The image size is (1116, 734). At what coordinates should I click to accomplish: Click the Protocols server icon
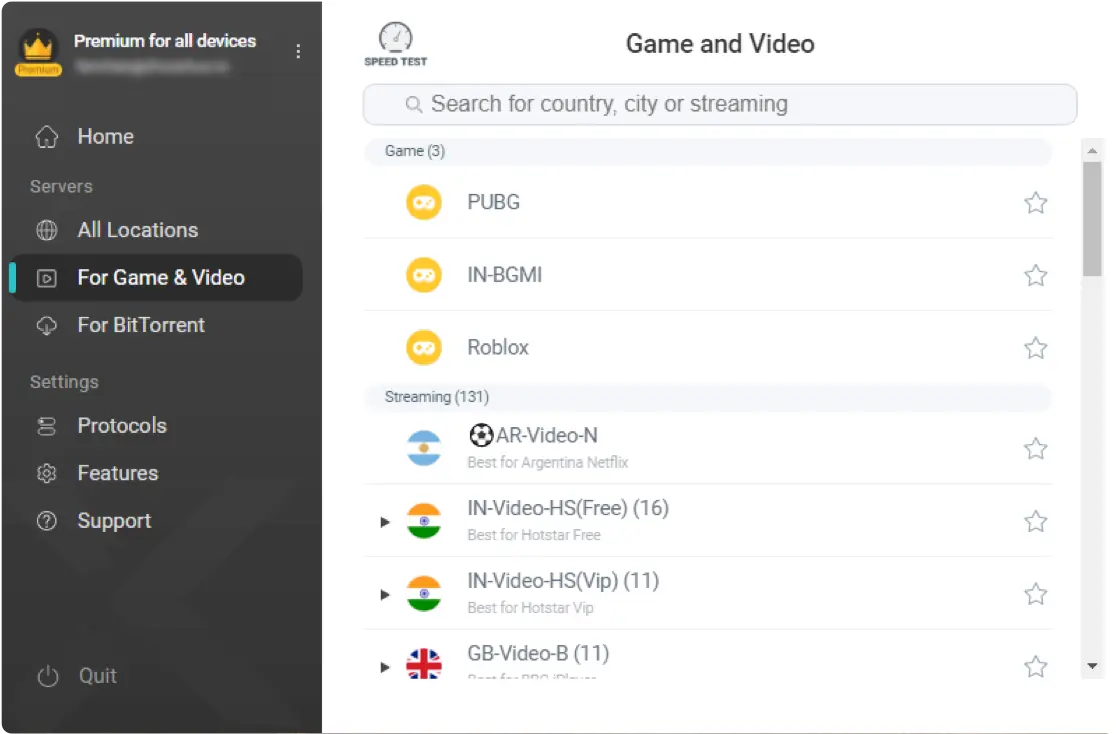[x=47, y=426]
